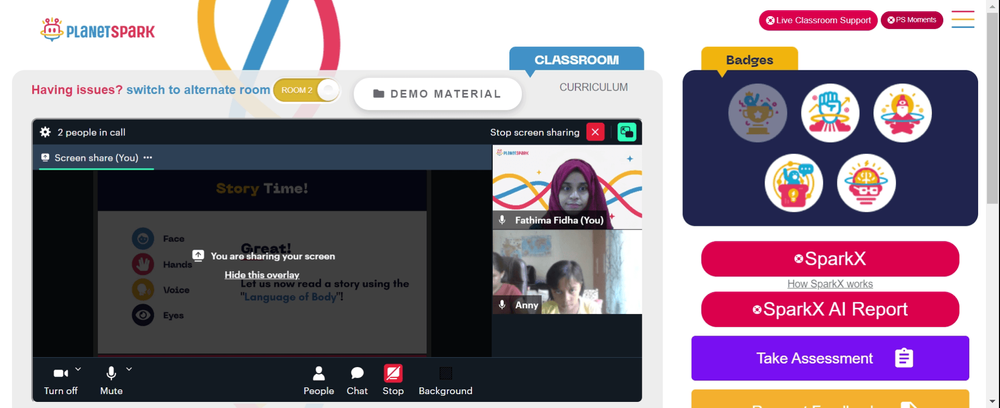Click Anny's video tile
This screenshot has width=1000, height=408.
pyautogui.click(x=567, y=272)
